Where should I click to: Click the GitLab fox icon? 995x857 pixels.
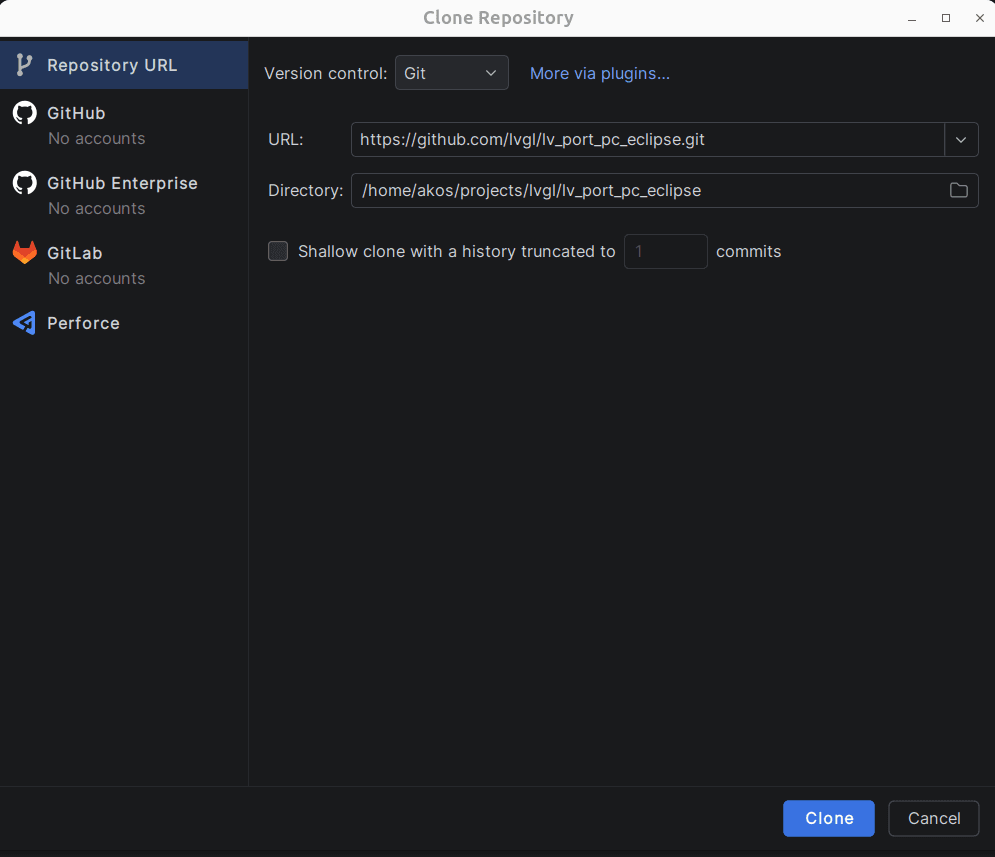pyautogui.click(x=25, y=252)
